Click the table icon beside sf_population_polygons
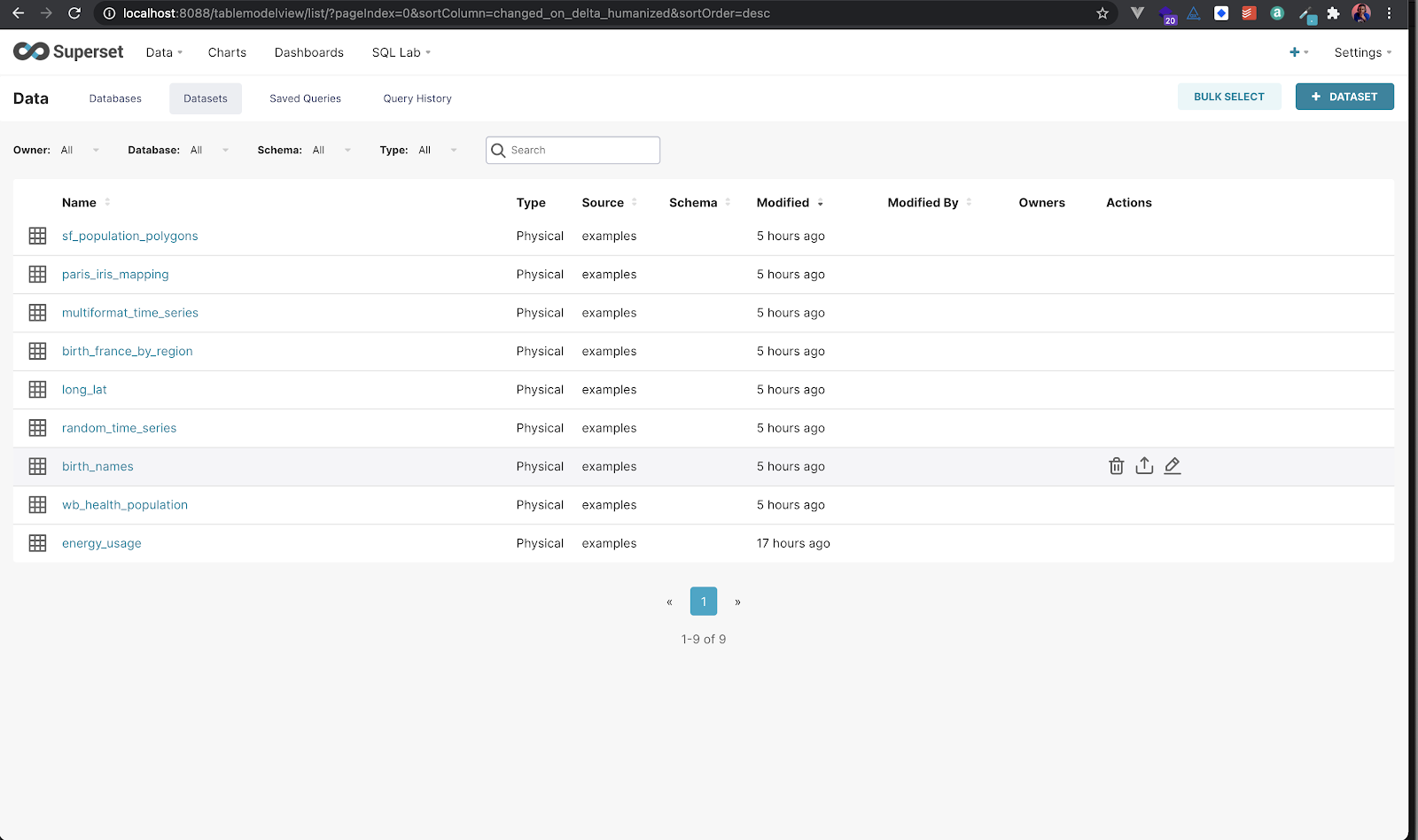The width and height of the screenshot is (1418, 840). coord(37,236)
